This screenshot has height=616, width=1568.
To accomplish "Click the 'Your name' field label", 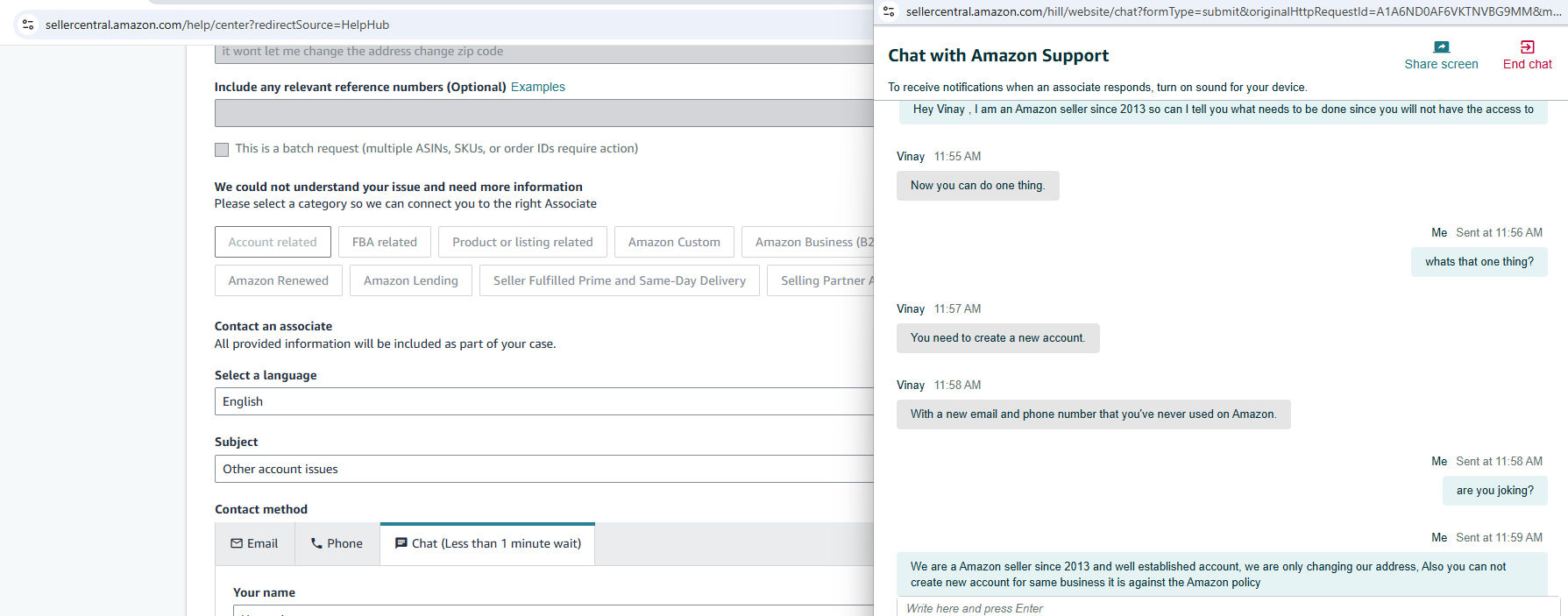I will pyautogui.click(x=264, y=592).
